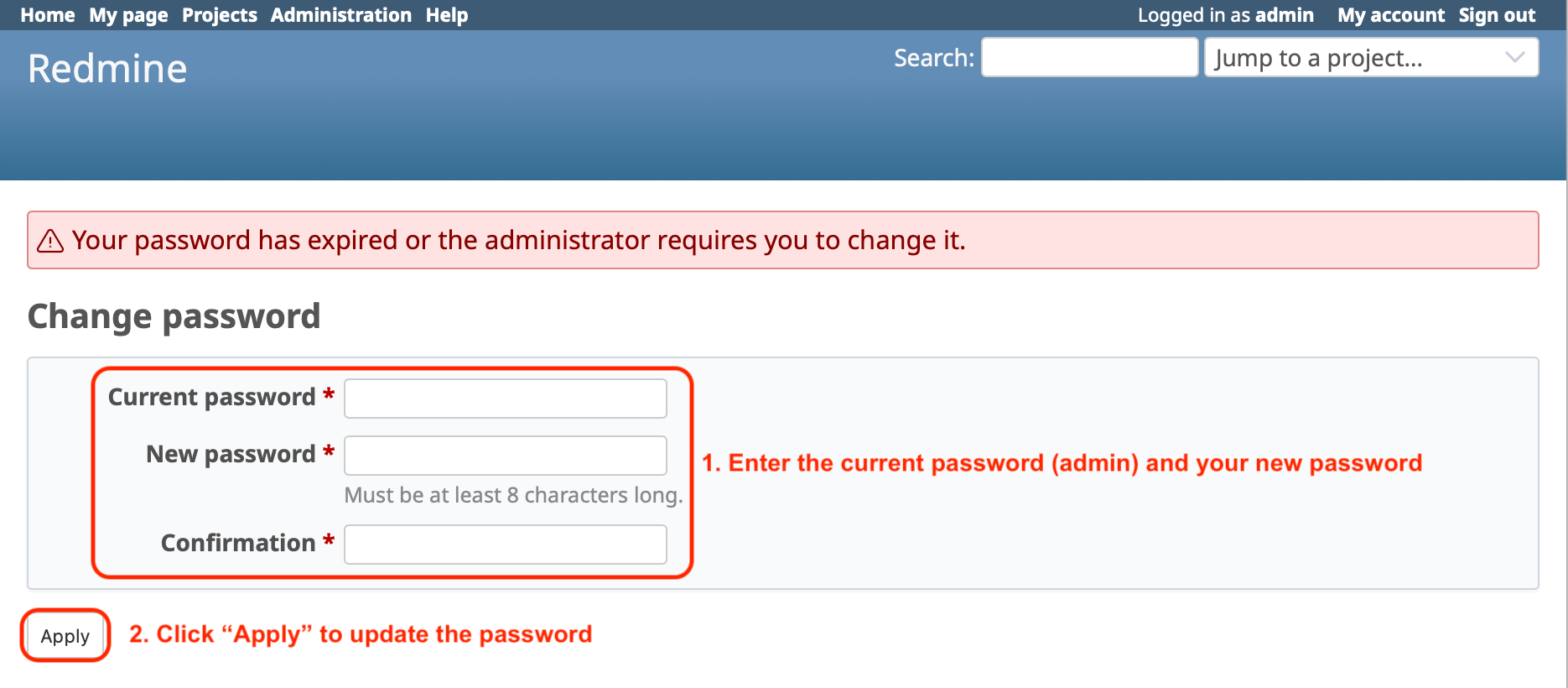Image resolution: width=1568 pixels, height=688 pixels.
Task: Go to the Projects section
Action: [219, 14]
